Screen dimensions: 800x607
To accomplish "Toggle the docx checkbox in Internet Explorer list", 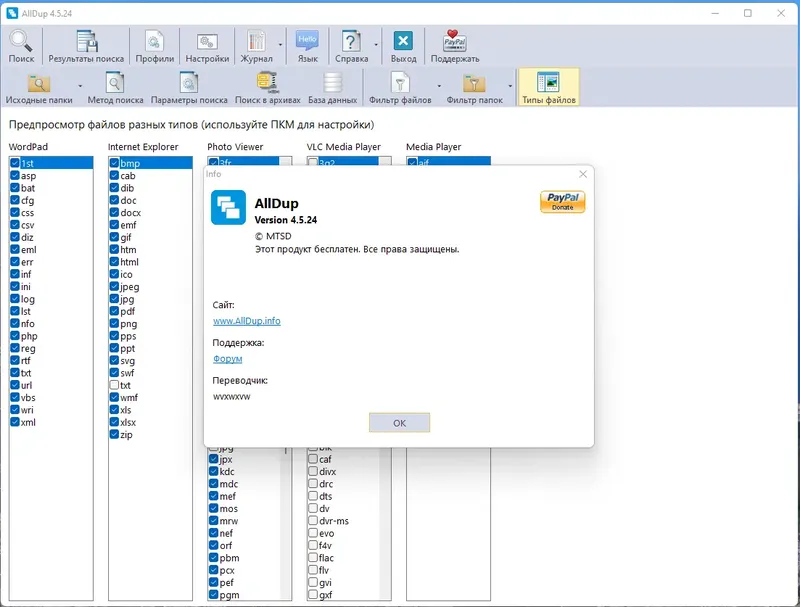I will pyautogui.click(x=114, y=213).
